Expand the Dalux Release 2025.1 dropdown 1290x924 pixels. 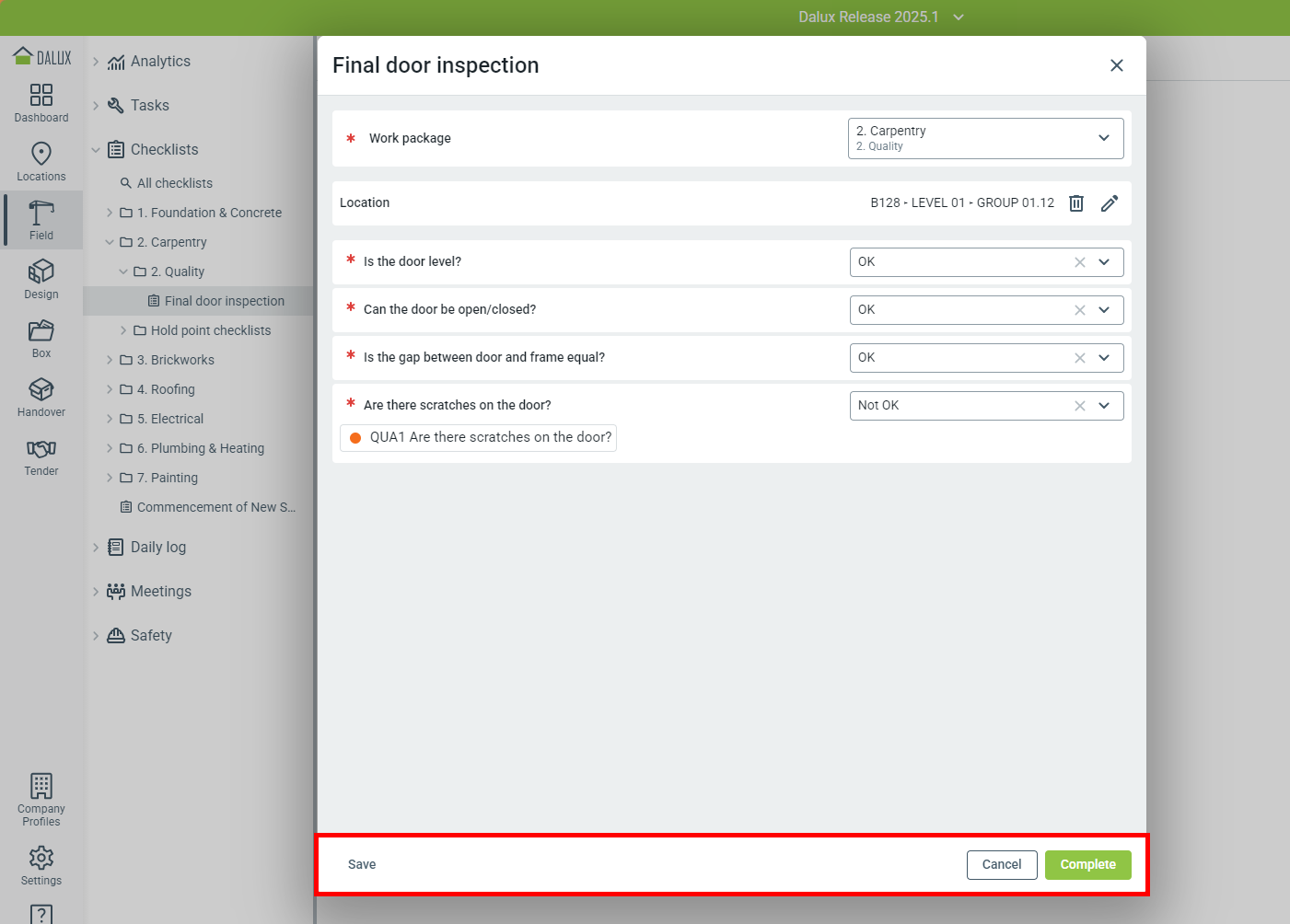pos(959,17)
